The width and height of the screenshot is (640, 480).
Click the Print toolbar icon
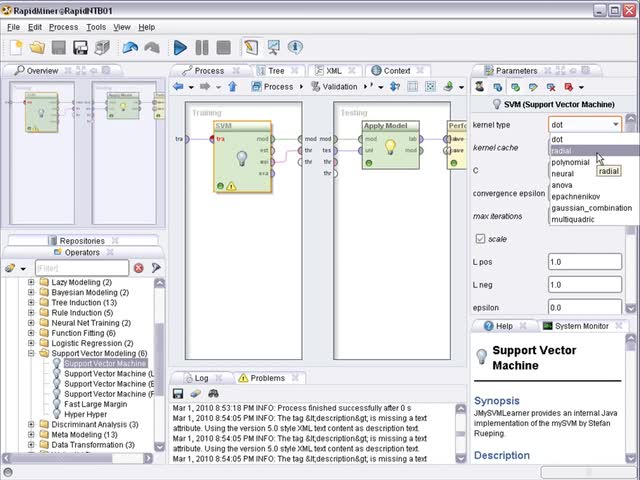click(x=102, y=48)
